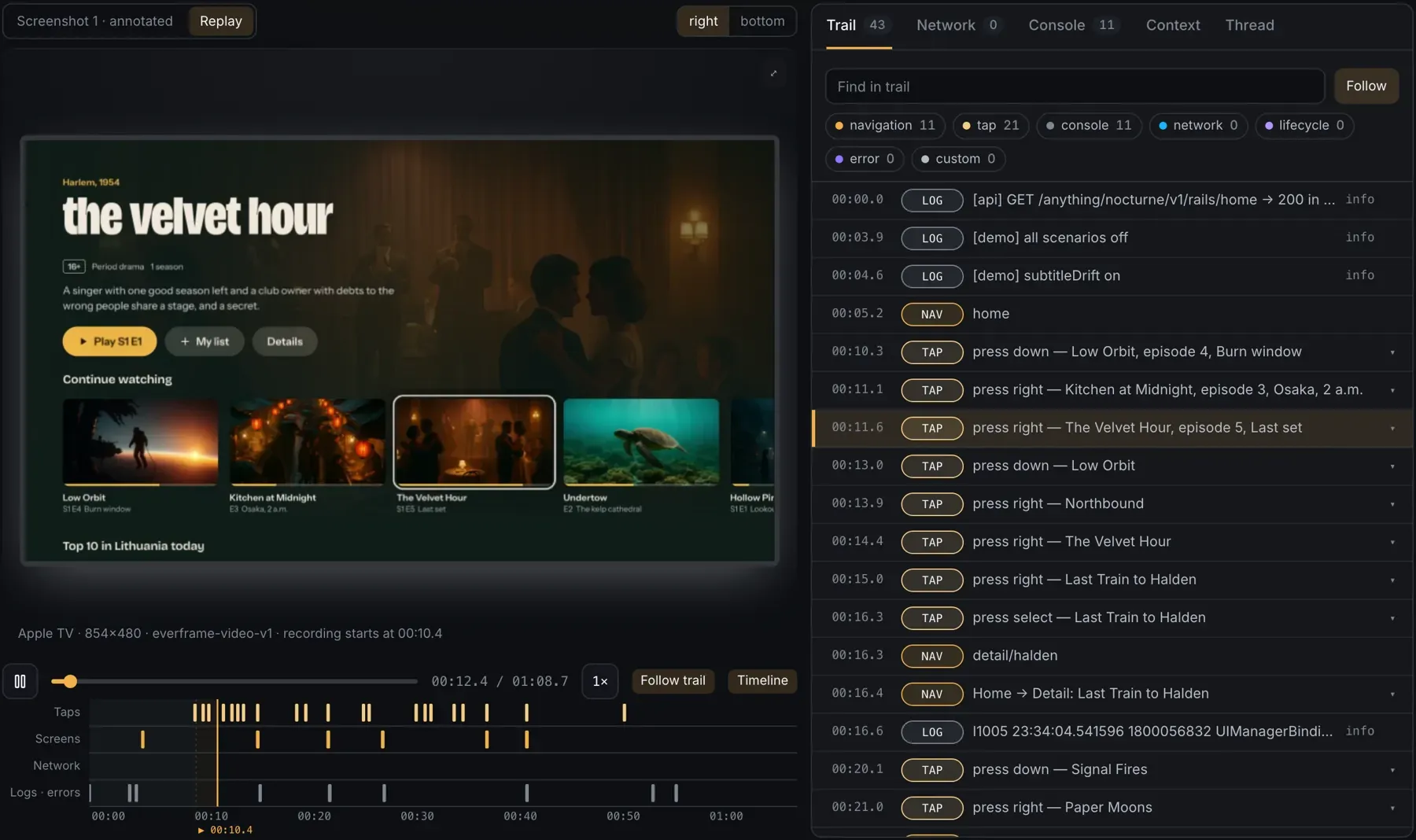The image size is (1416, 840).
Task: Open the 1× playback speed selector
Action: (599, 681)
